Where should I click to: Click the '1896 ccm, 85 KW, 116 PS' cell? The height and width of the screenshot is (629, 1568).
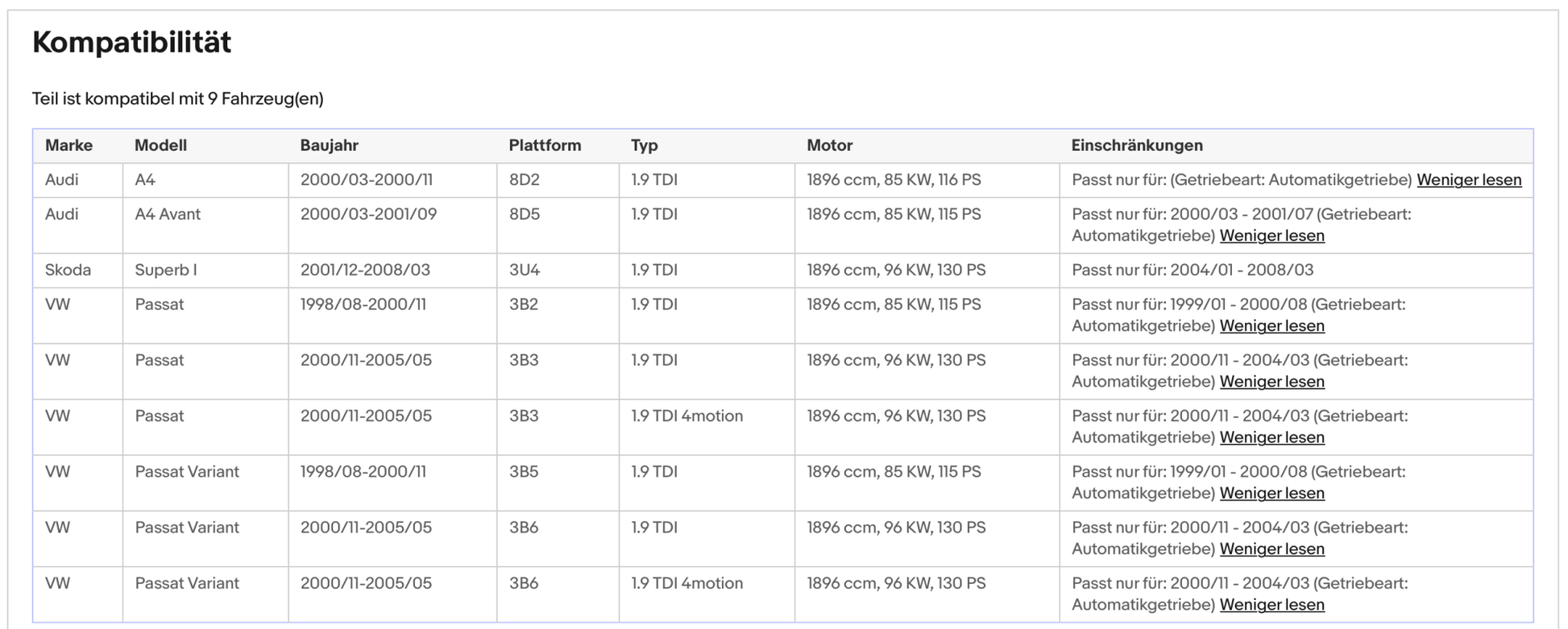(894, 180)
